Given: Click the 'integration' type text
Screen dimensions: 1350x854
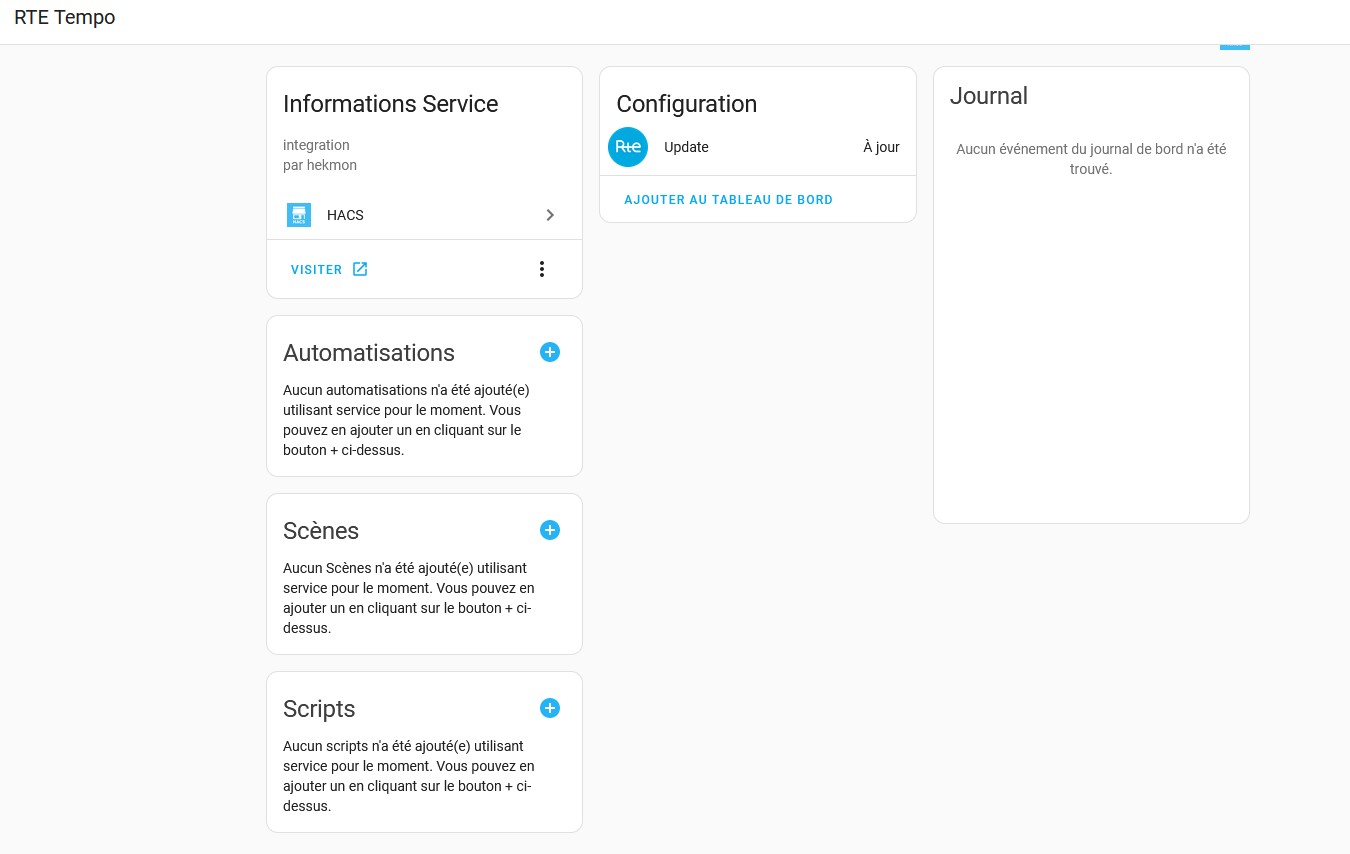Looking at the screenshot, I should pos(316,145).
